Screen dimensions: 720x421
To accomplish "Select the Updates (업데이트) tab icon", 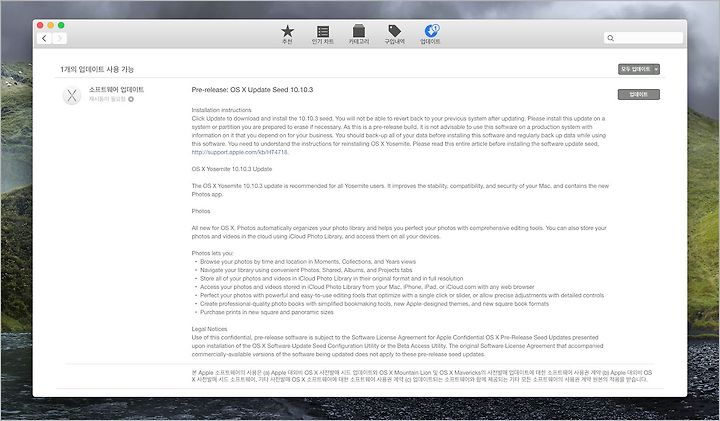I will click(x=431, y=34).
